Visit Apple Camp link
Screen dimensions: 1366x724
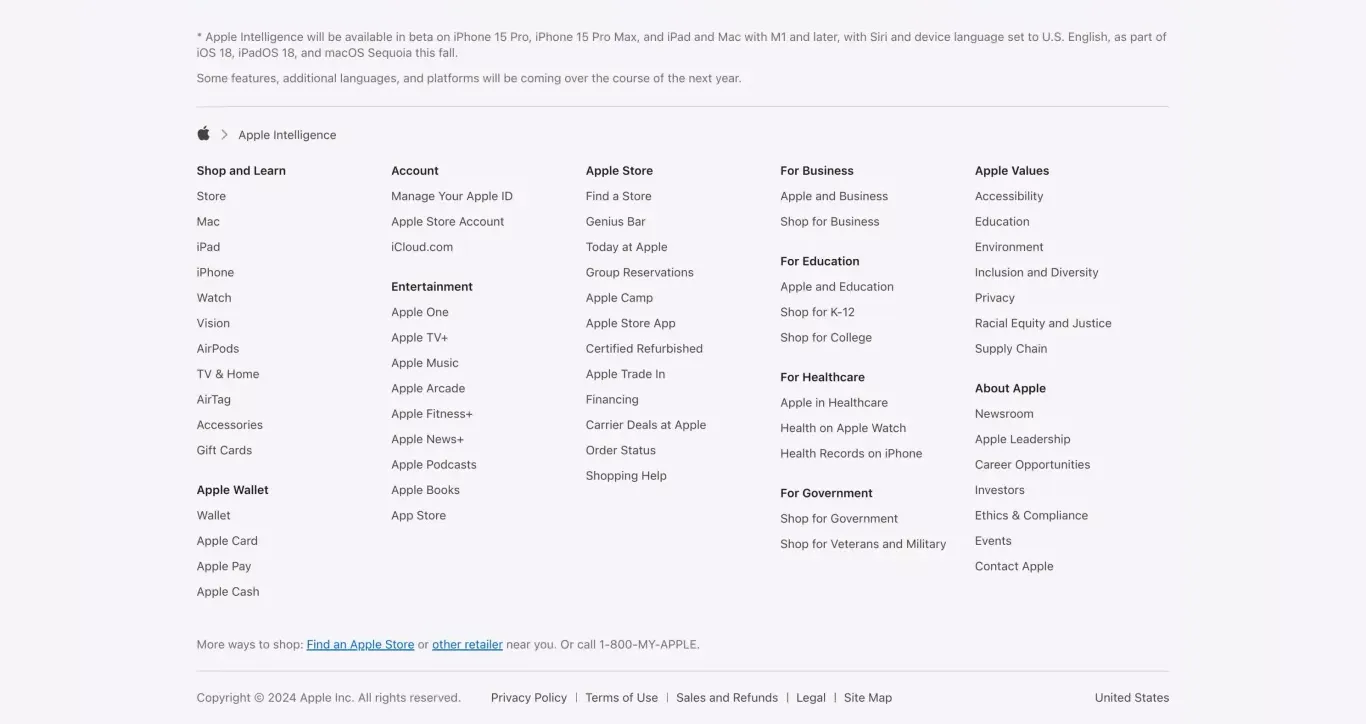(x=620, y=298)
